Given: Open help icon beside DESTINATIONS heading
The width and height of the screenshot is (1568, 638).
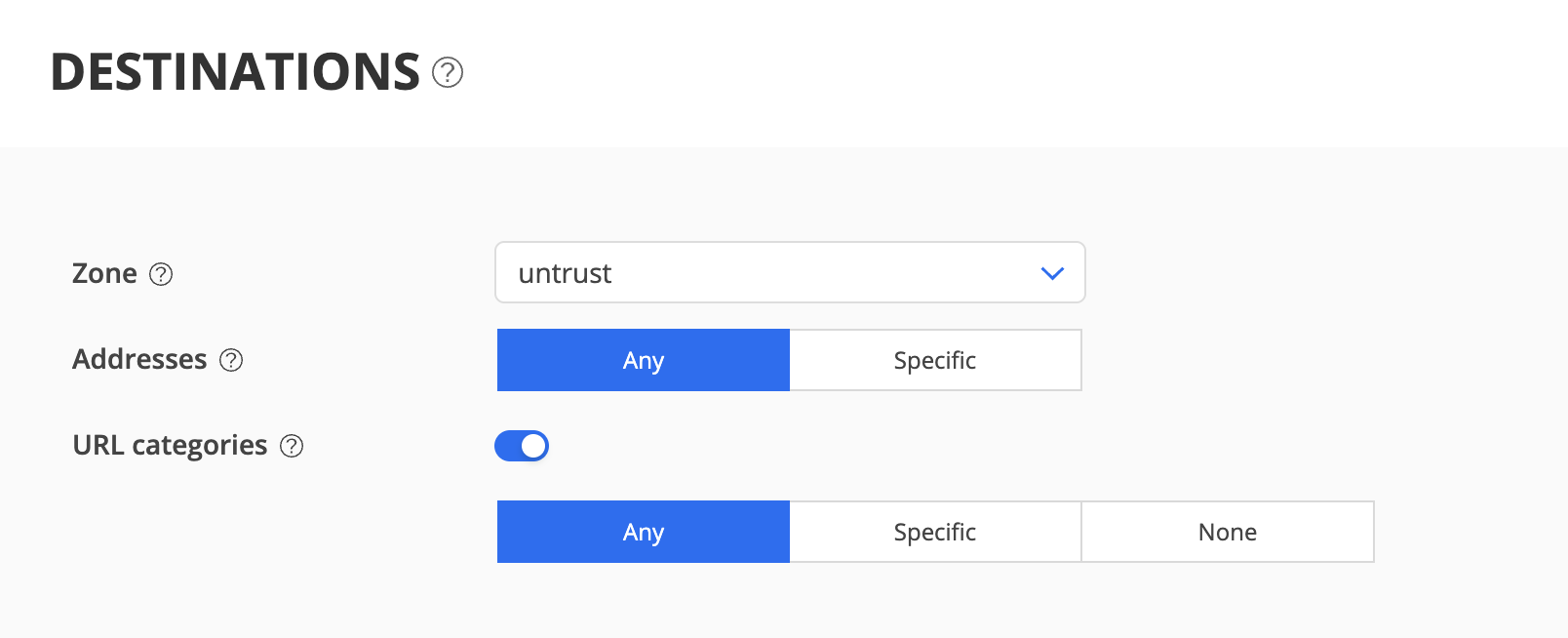Looking at the screenshot, I should pos(448,72).
